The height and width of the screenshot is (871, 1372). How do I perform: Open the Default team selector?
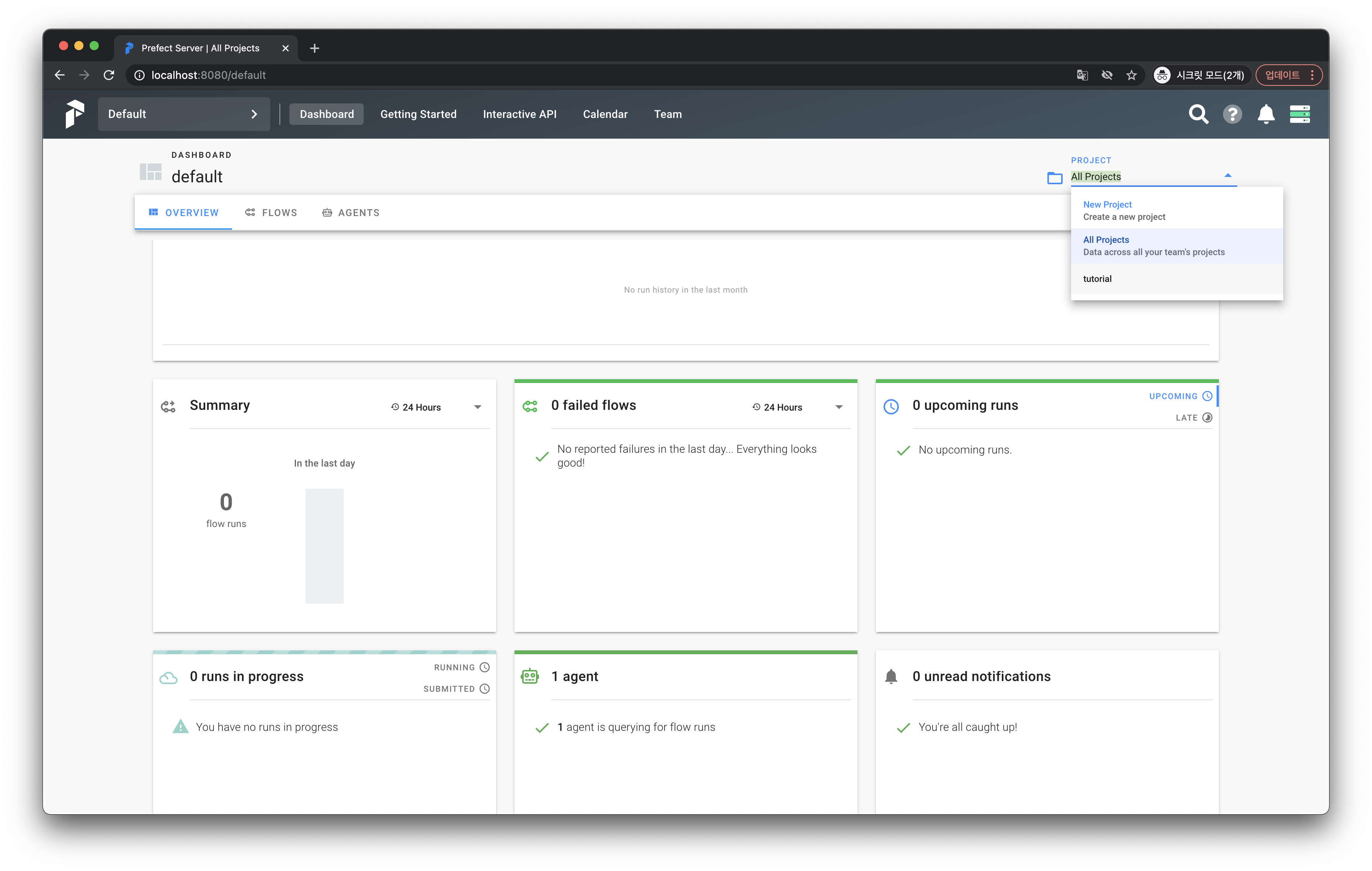[x=183, y=114]
